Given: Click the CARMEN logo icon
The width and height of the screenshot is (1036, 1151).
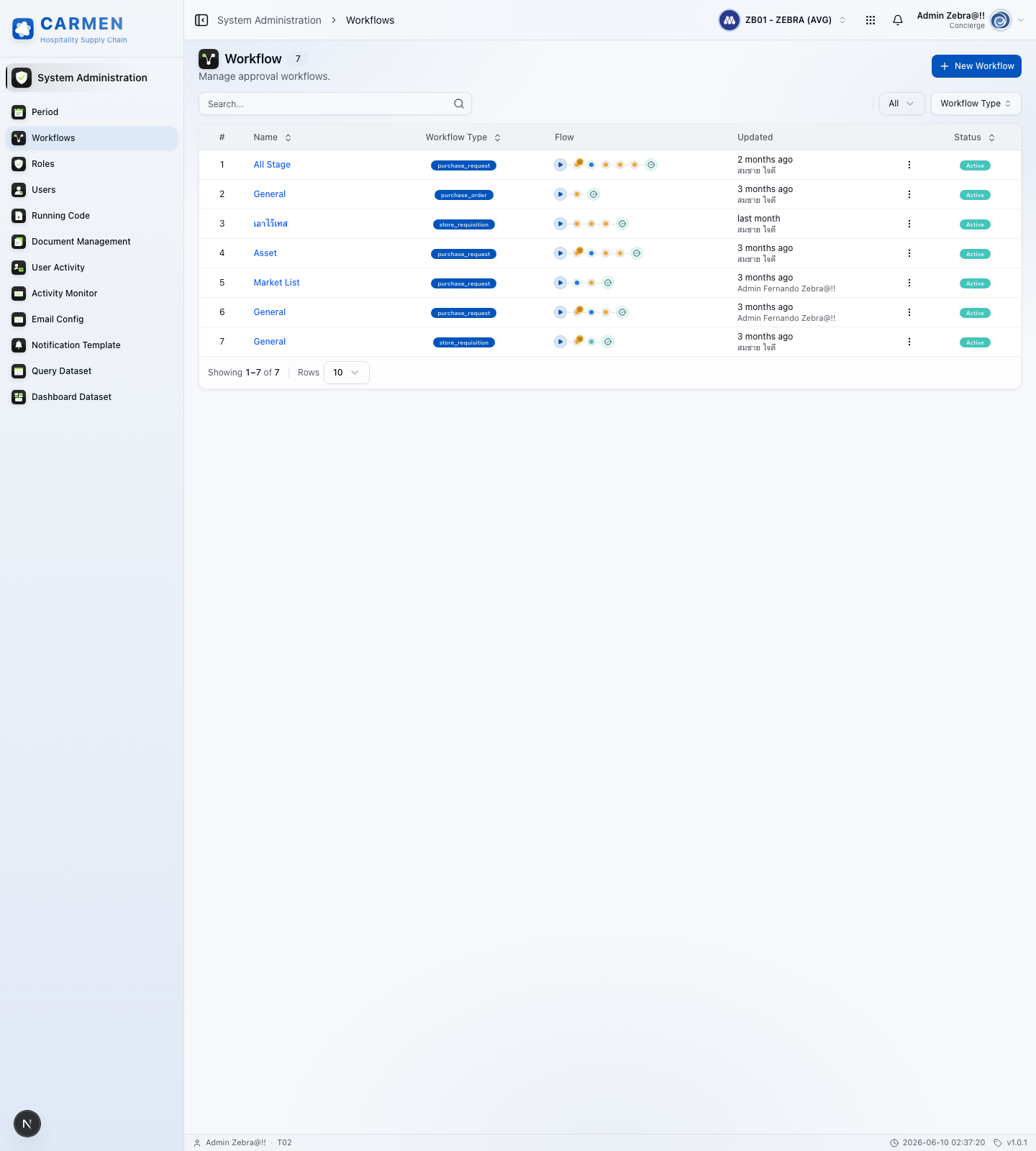Looking at the screenshot, I should click(x=23, y=29).
